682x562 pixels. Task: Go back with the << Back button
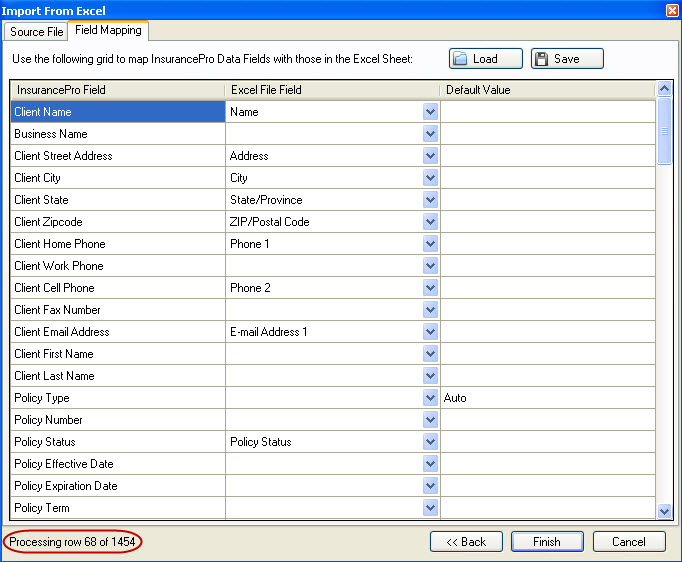pos(466,542)
